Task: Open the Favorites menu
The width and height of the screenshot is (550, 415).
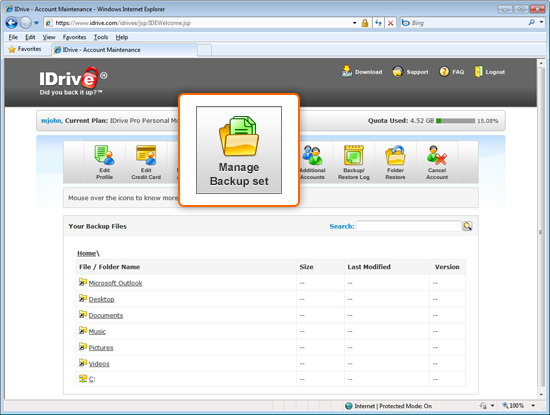Action: (x=74, y=37)
